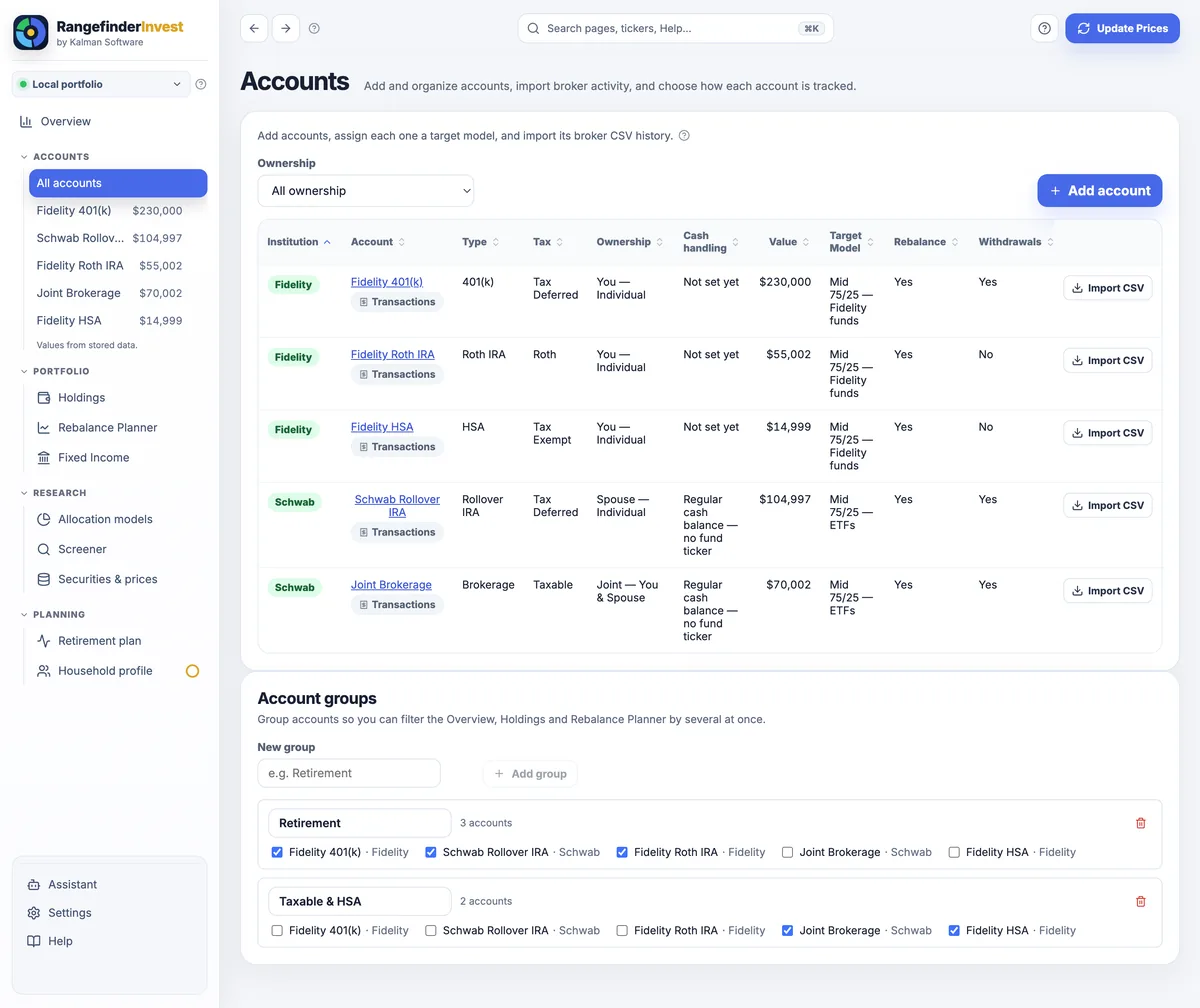
Task: Open the Screener page
Action: pyautogui.click(x=118, y=549)
